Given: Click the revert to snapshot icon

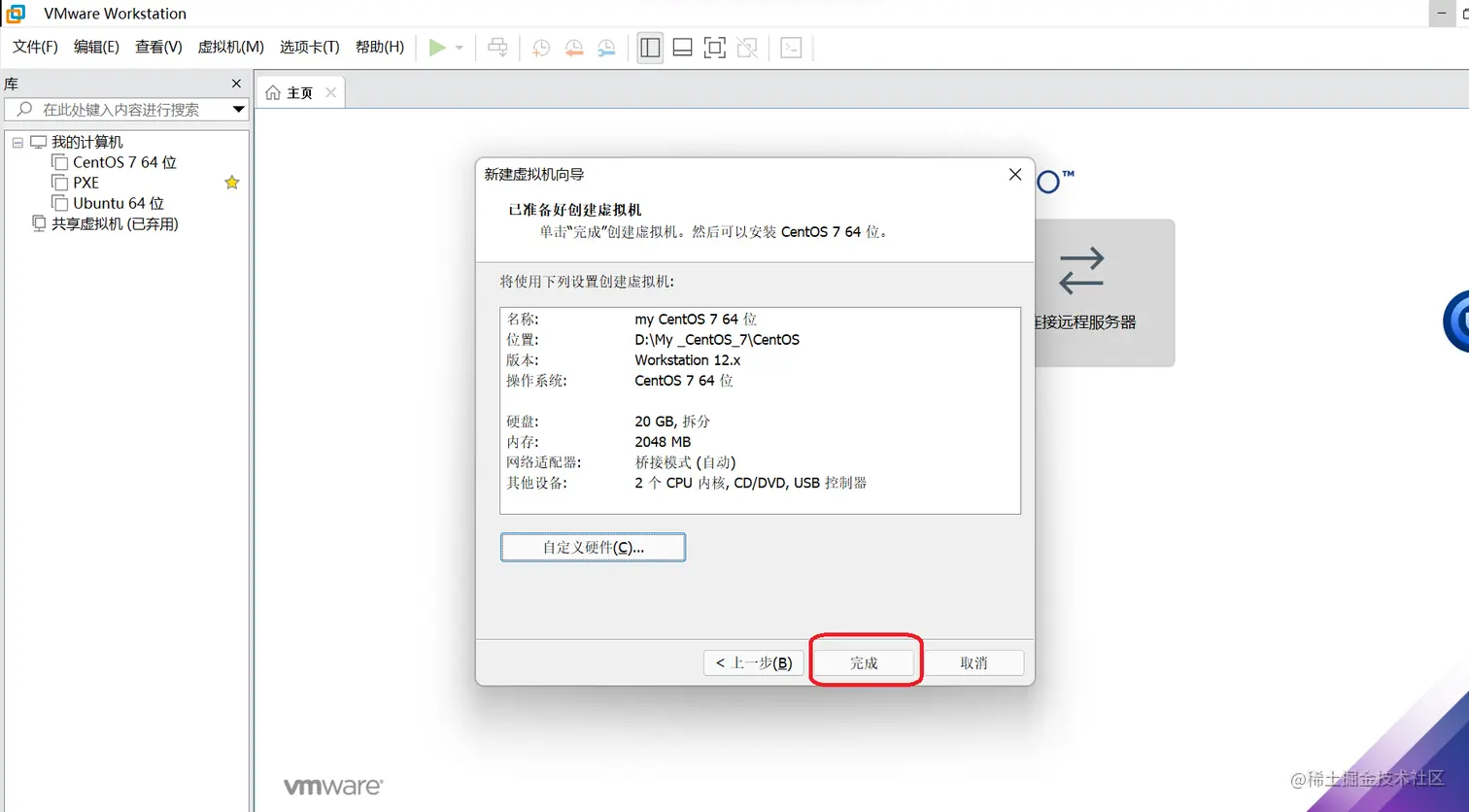Looking at the screenshot, I should [574, 48].
